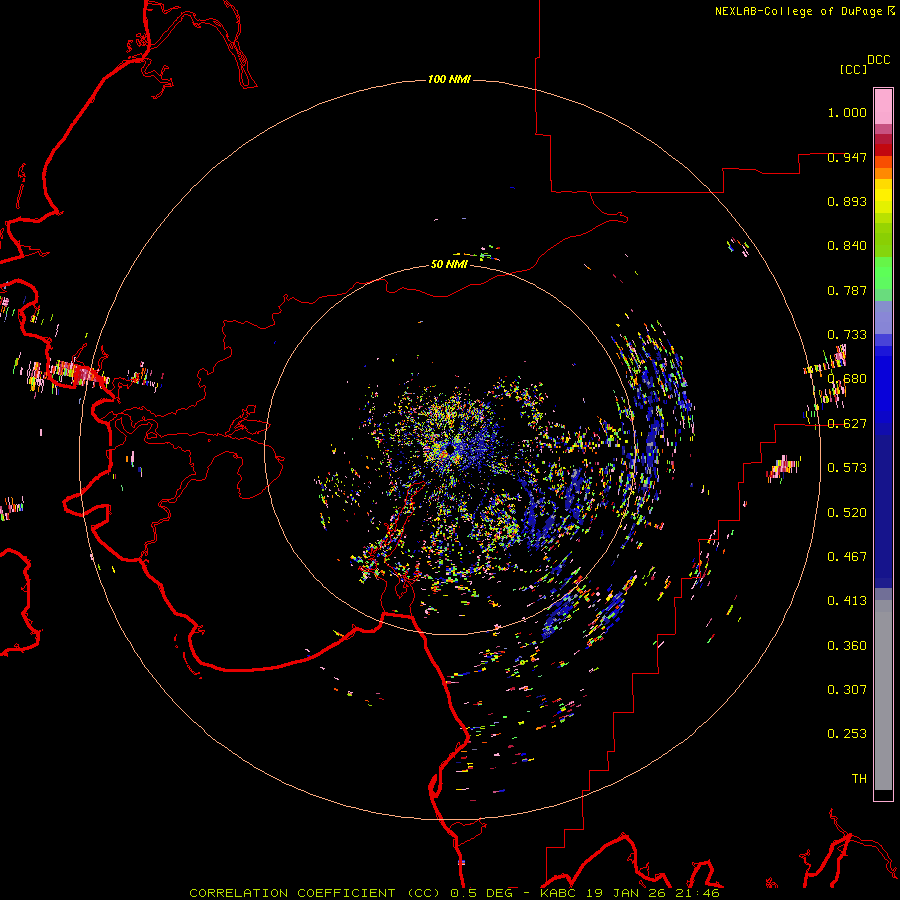Click the 0.840 legend value
Viewport: 900px width, 900px height.
(847, 246)
